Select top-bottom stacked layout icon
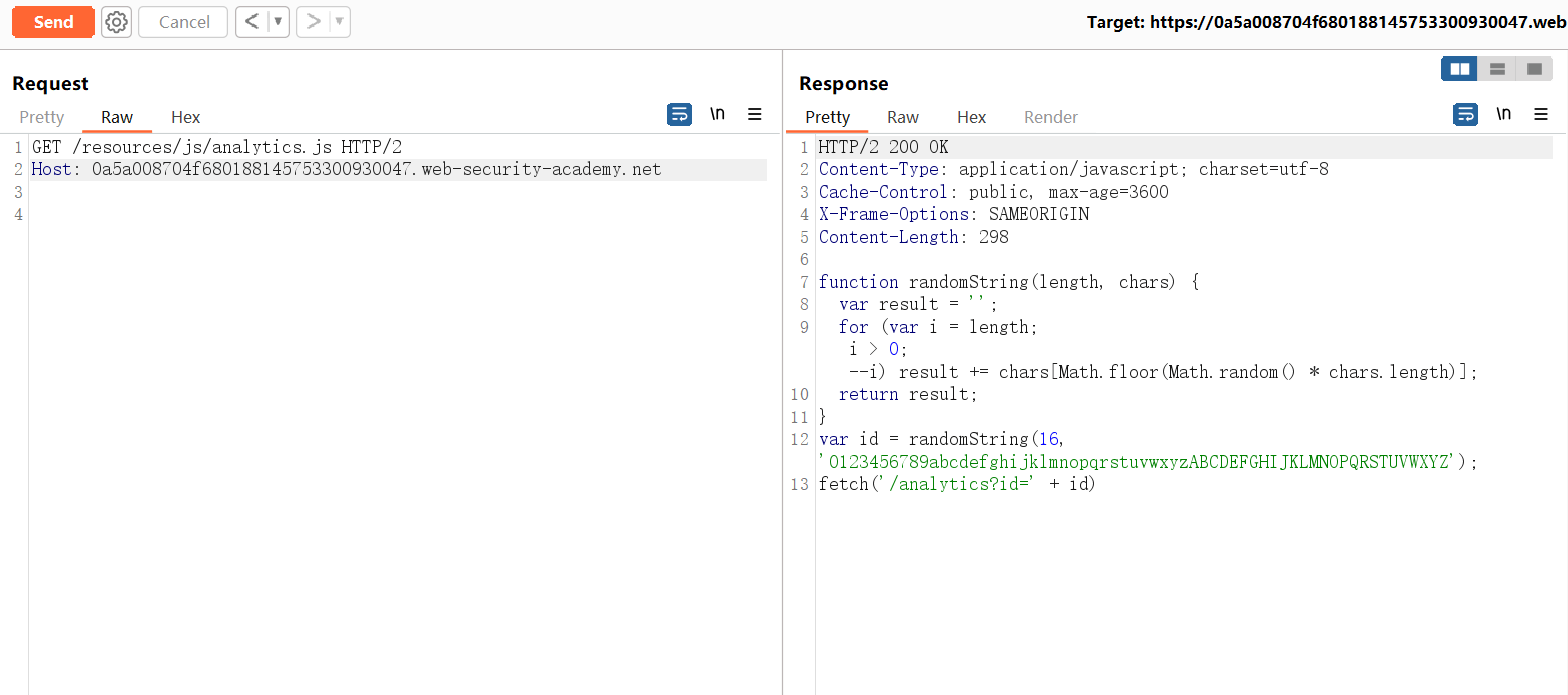Screen dimensions: 1568x695 (x=1497, y=69)
